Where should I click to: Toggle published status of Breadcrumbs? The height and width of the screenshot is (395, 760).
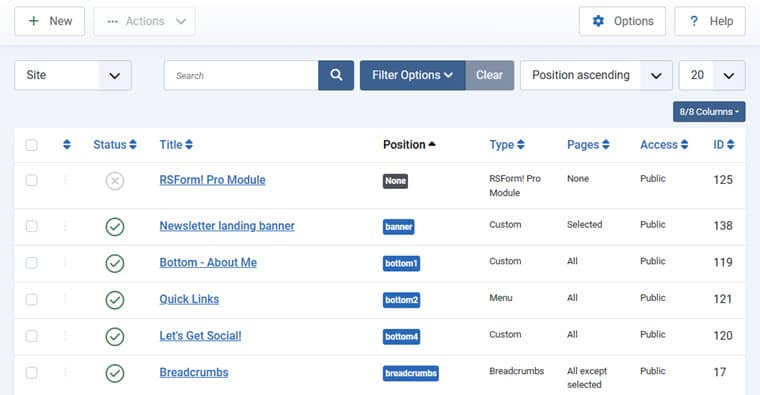pyautogui.click(x=115, y=373)
